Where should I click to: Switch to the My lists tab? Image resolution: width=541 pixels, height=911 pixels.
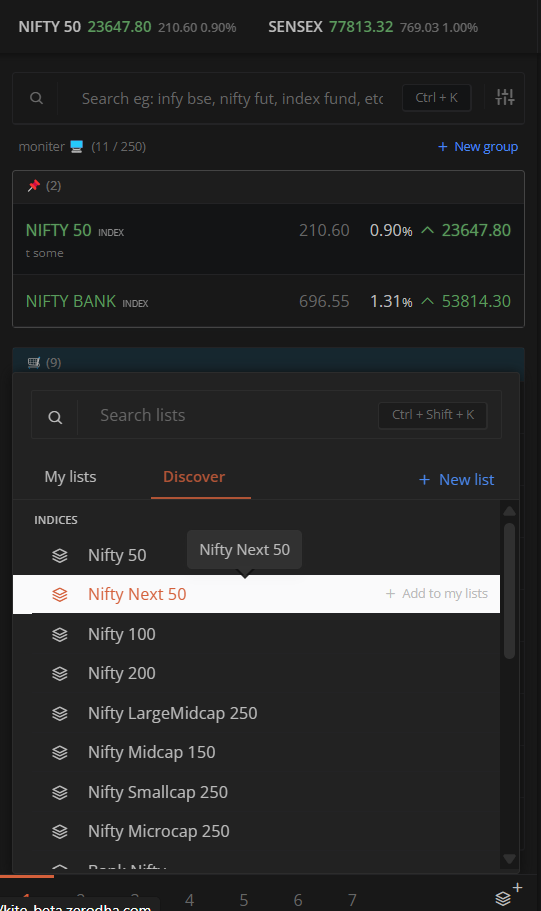[70, 477]
